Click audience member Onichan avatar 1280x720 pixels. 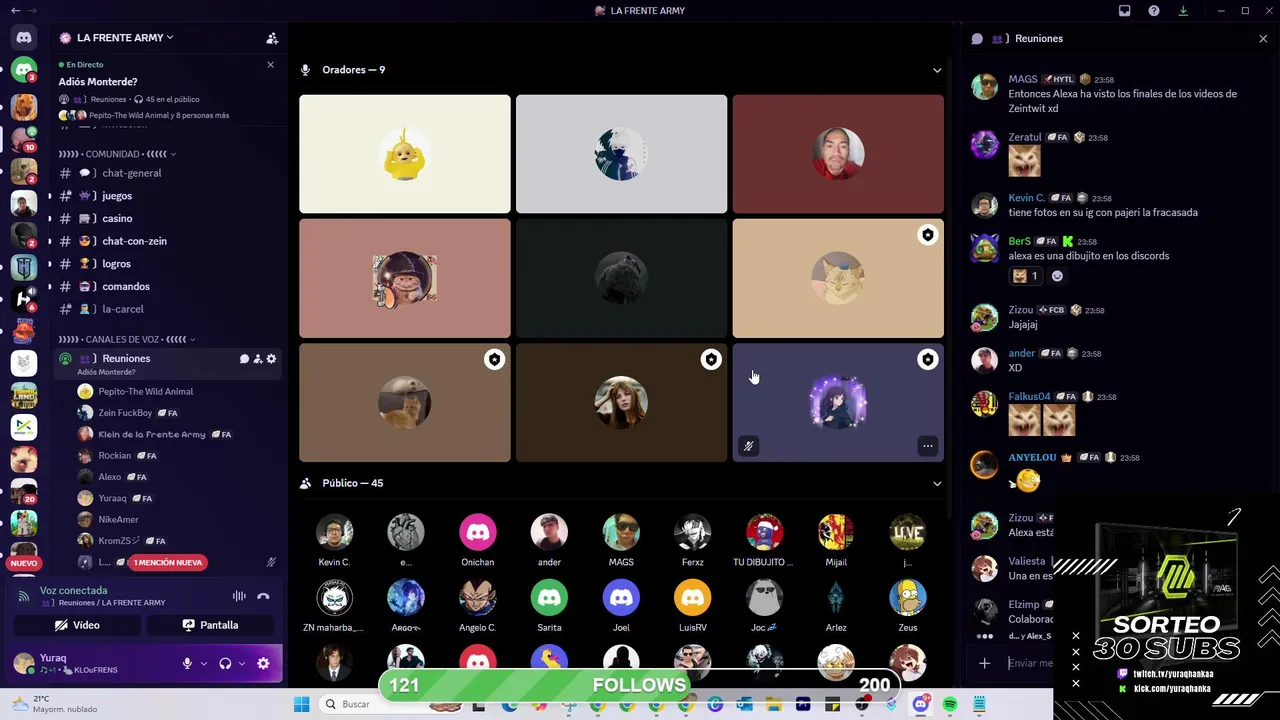[478, 532]
